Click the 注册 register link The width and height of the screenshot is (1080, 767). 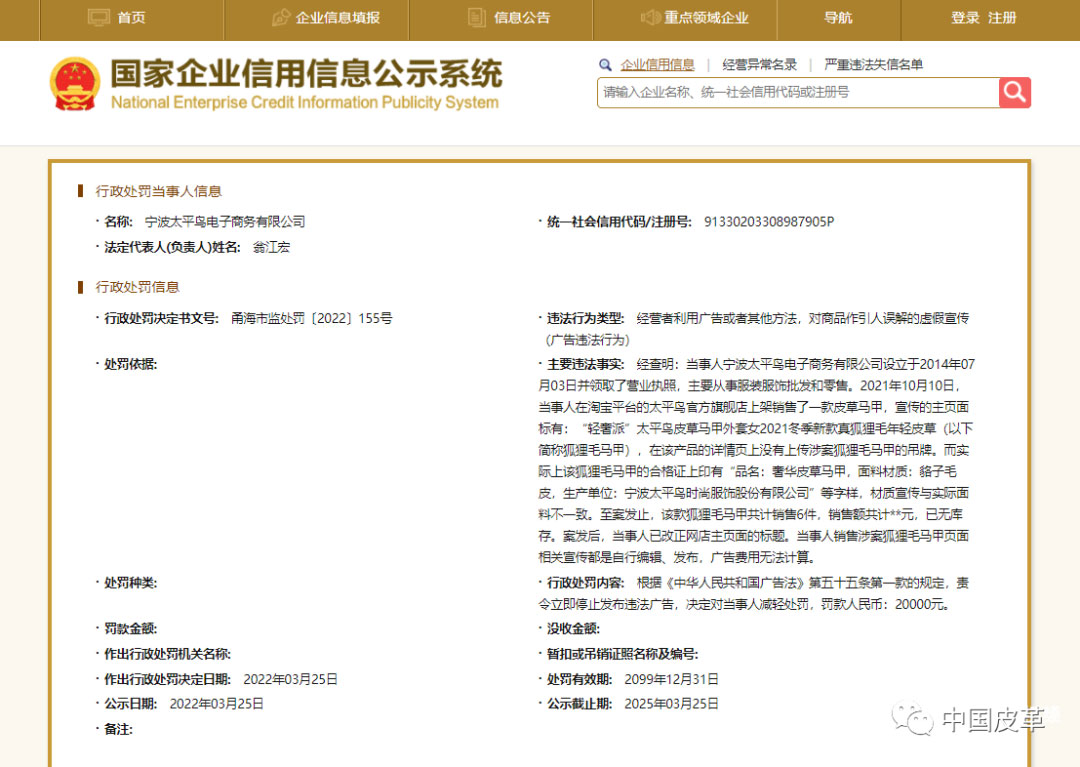click(1002, 18)
